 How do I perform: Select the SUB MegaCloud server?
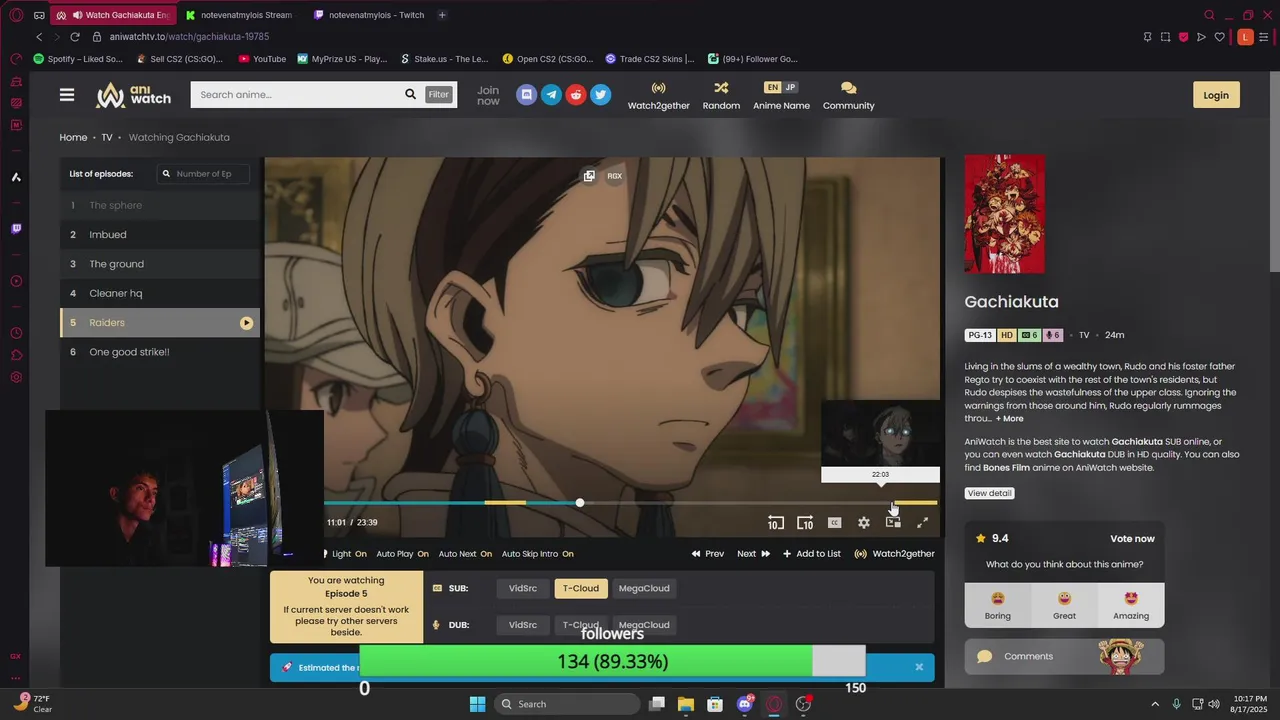[x=644, y=588]
